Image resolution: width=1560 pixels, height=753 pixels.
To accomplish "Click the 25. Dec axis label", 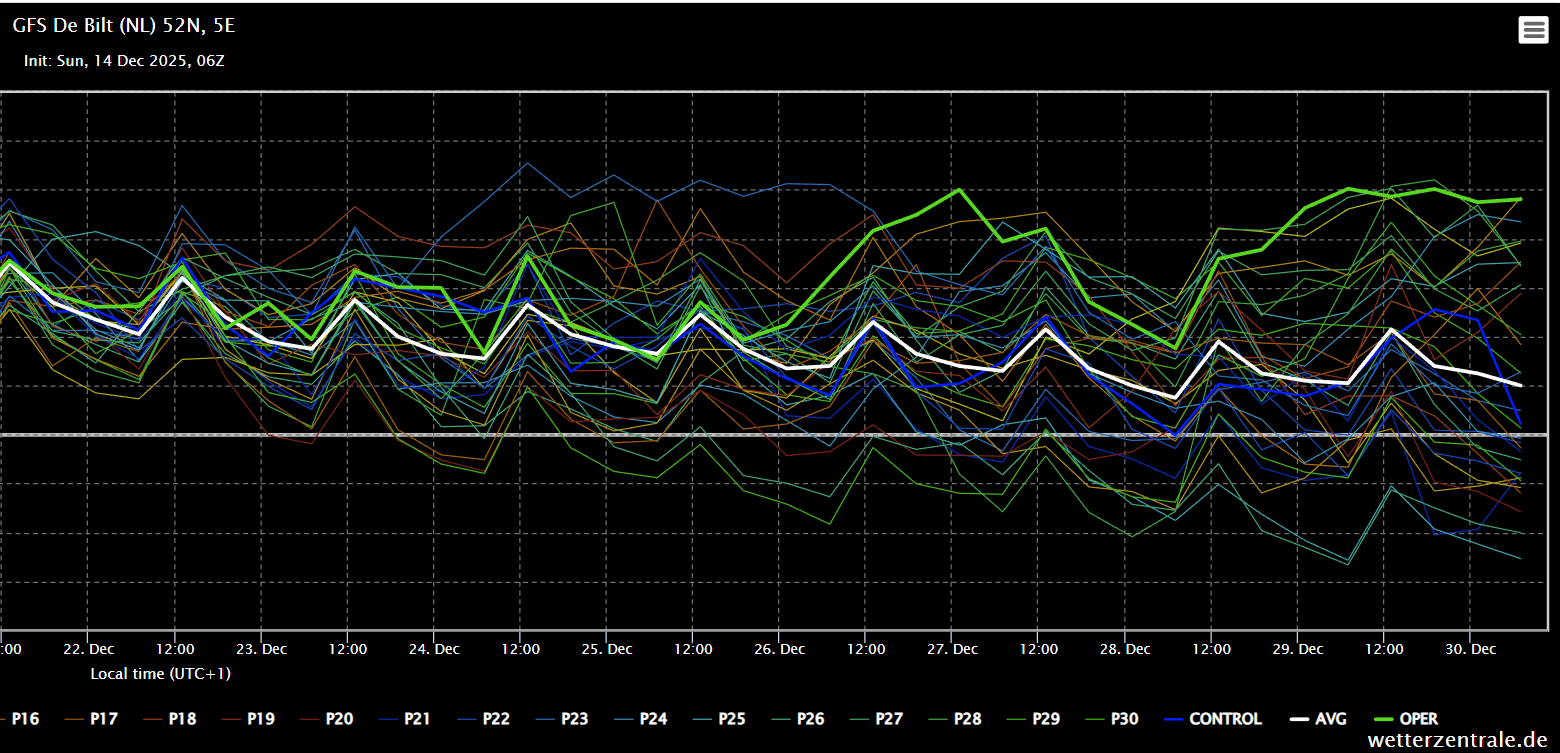I will (607, 649).
